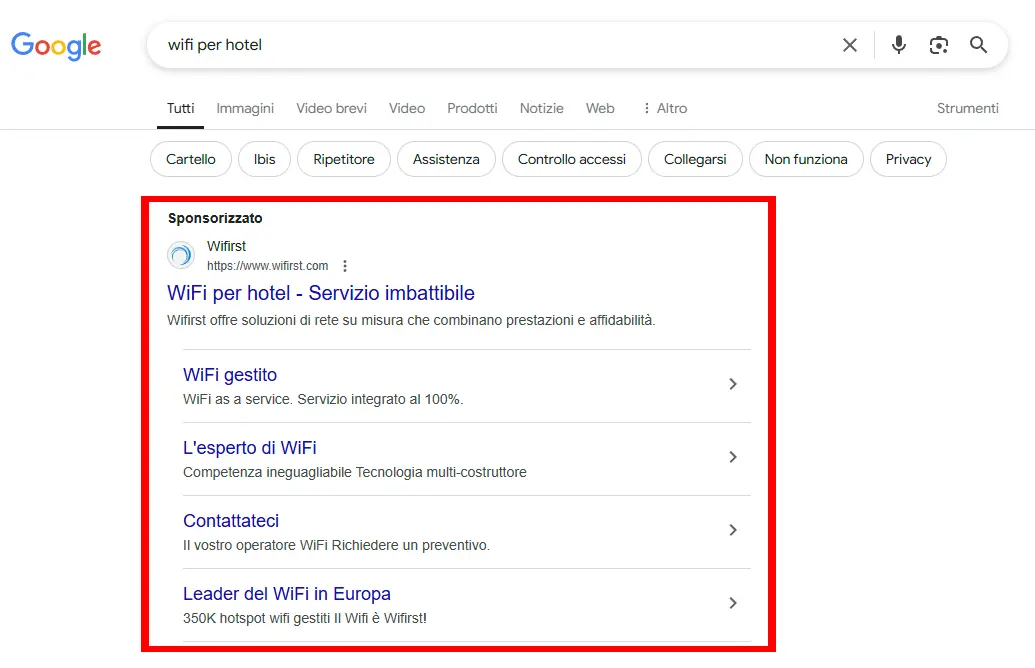Viewport: 1035px width, 668px height.
Task: Click the chevron arrow in Contattateci row
Action: 733,530
